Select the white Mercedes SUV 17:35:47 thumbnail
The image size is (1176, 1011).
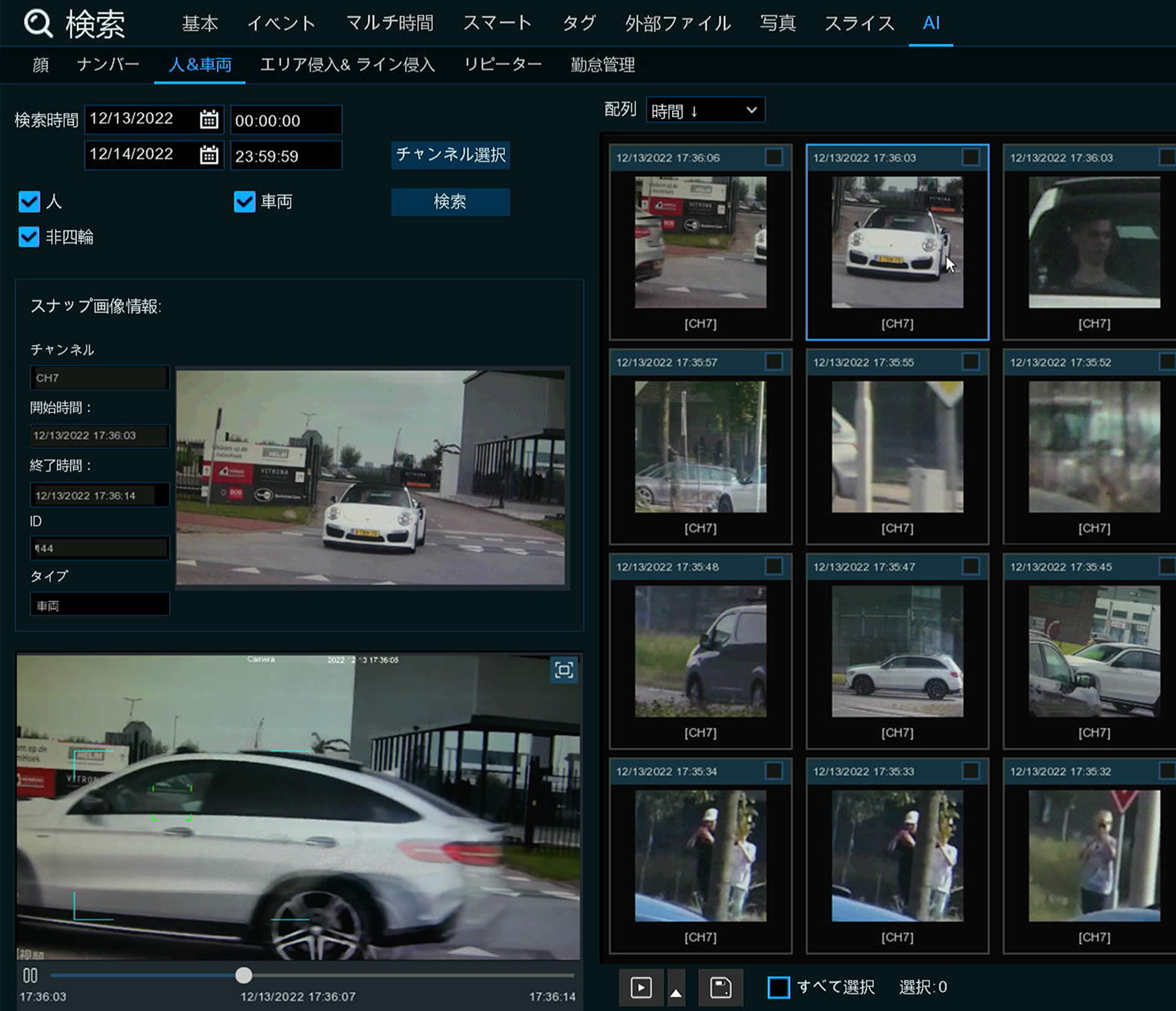897,651
